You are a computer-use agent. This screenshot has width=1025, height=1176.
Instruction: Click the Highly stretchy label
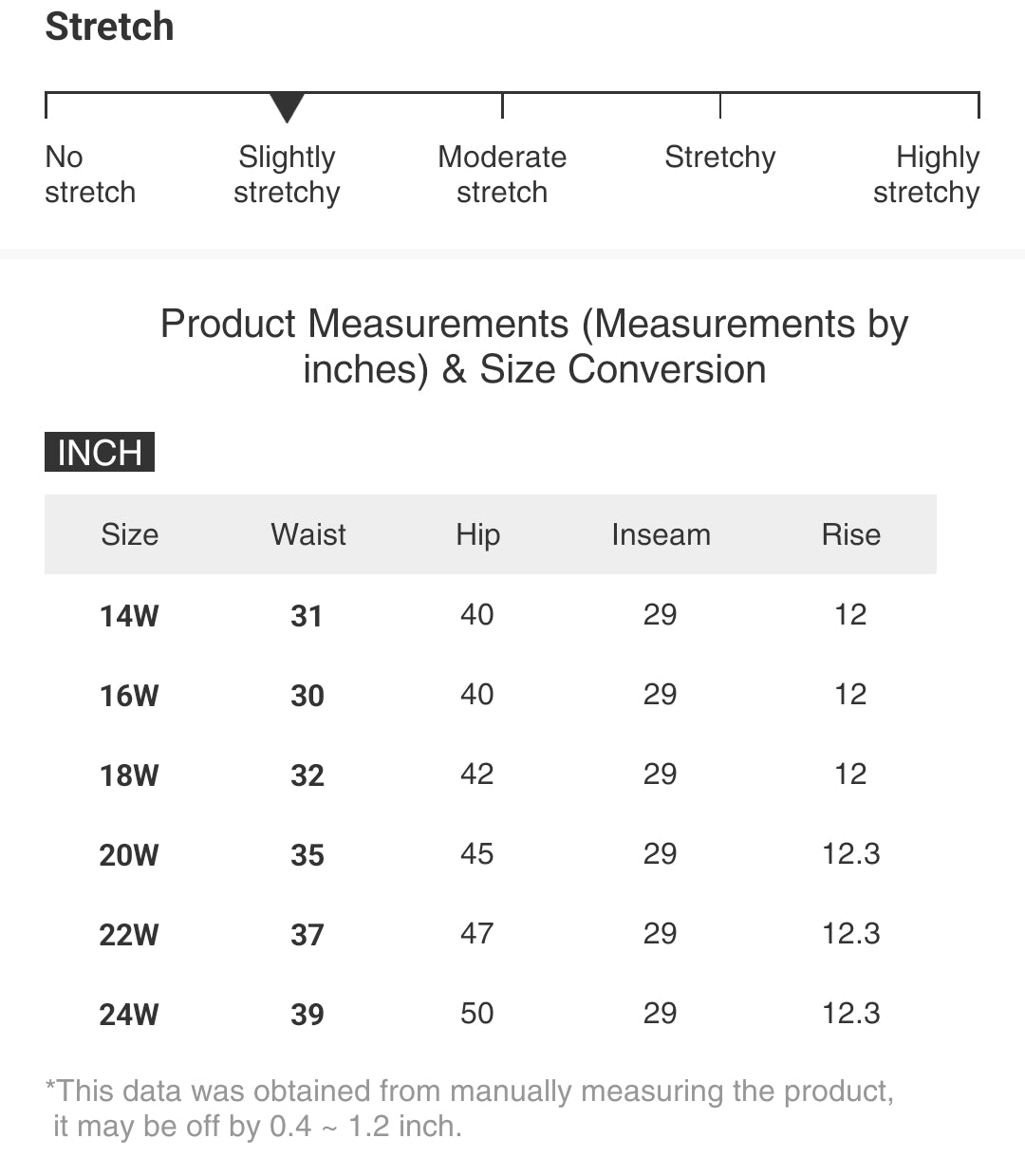926,175
